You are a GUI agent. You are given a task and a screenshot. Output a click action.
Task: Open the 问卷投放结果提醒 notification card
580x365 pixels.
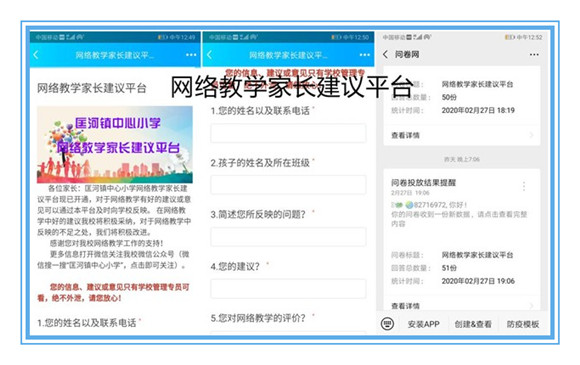point(461,240)
